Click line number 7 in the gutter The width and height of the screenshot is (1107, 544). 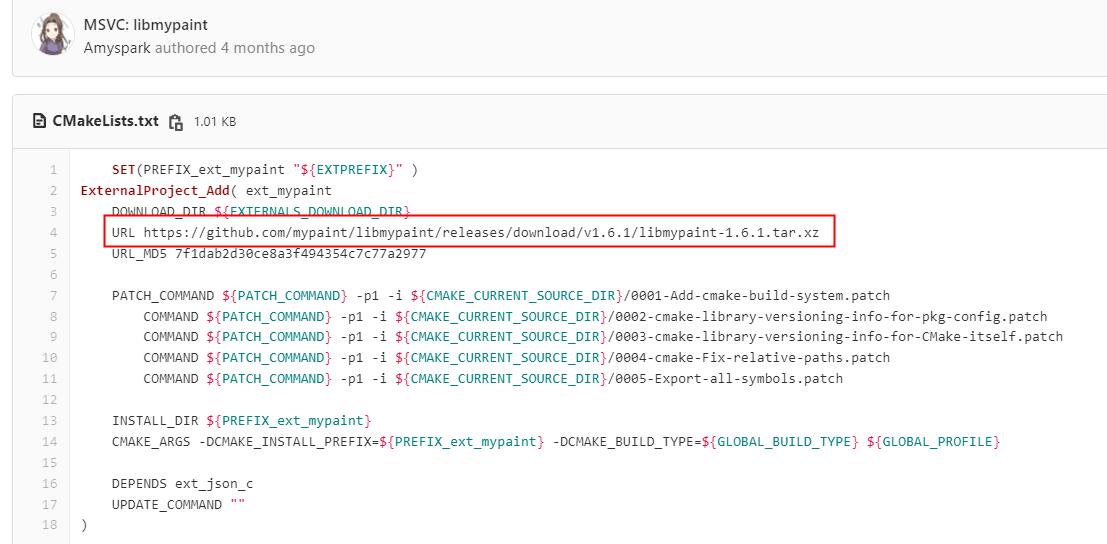coord(54,296)
